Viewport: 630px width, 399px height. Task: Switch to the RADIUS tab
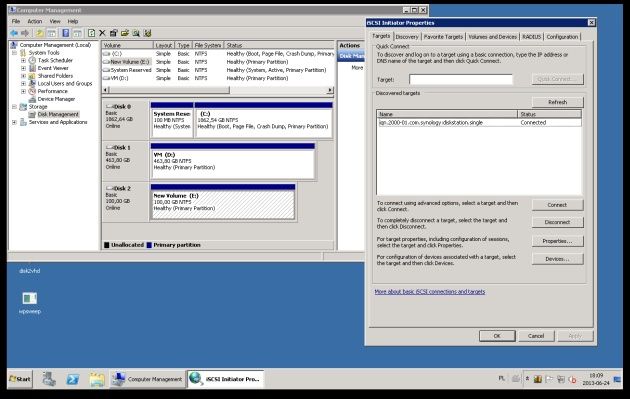[x=531, y=37]
